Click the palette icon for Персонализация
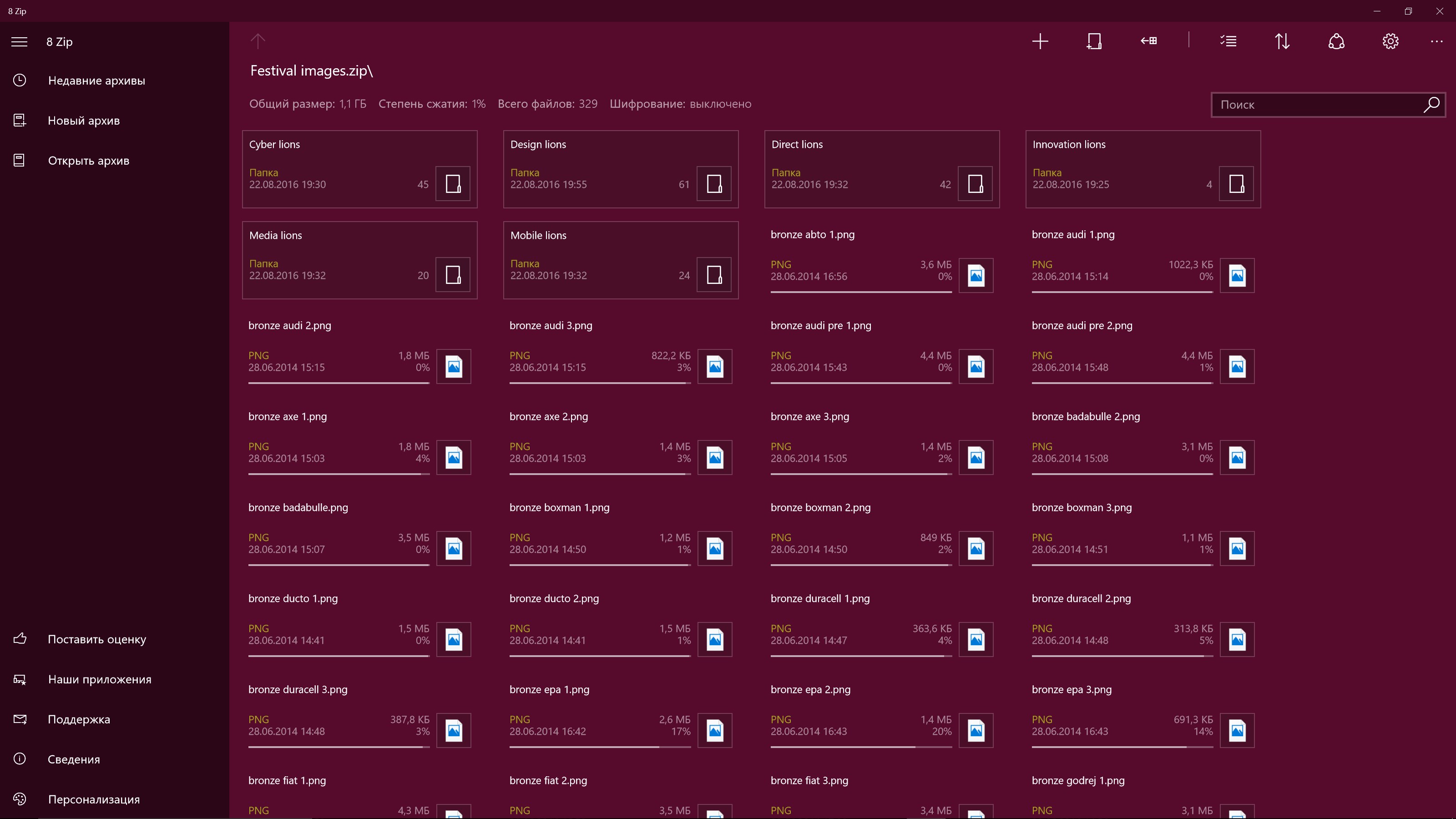 click(x=20, y=799)
